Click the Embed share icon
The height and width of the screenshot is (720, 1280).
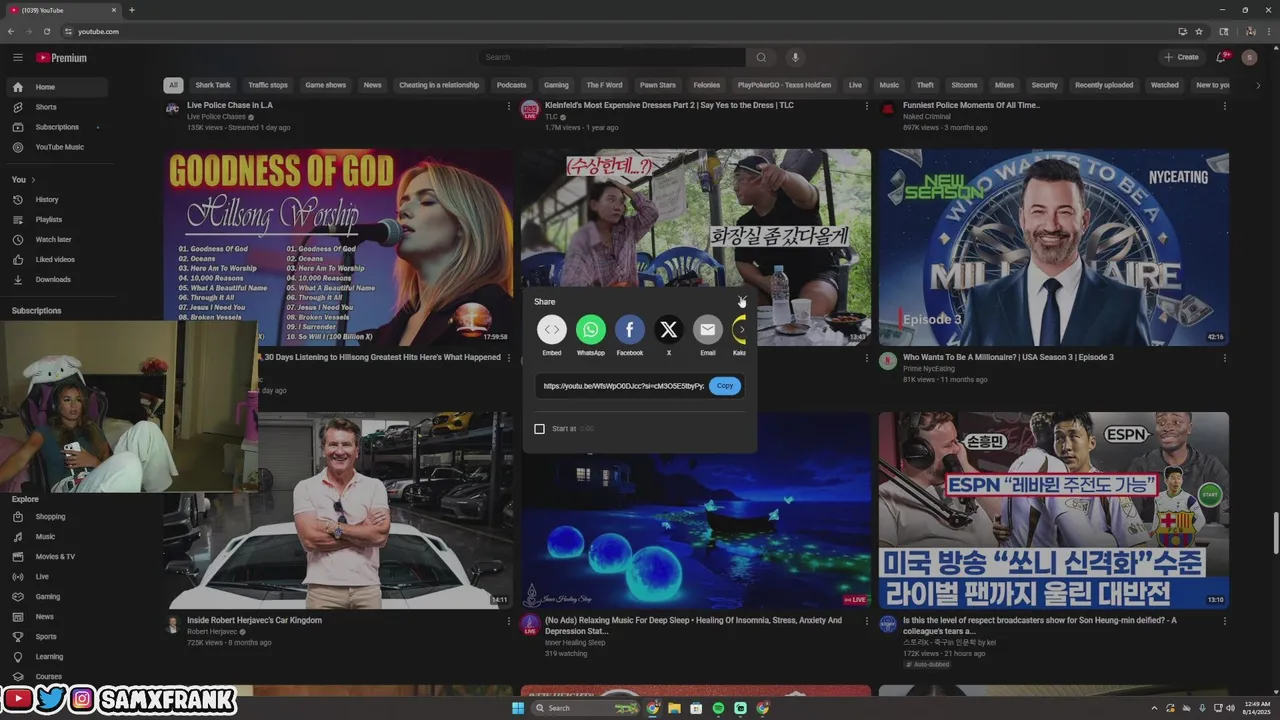(552, 329)
